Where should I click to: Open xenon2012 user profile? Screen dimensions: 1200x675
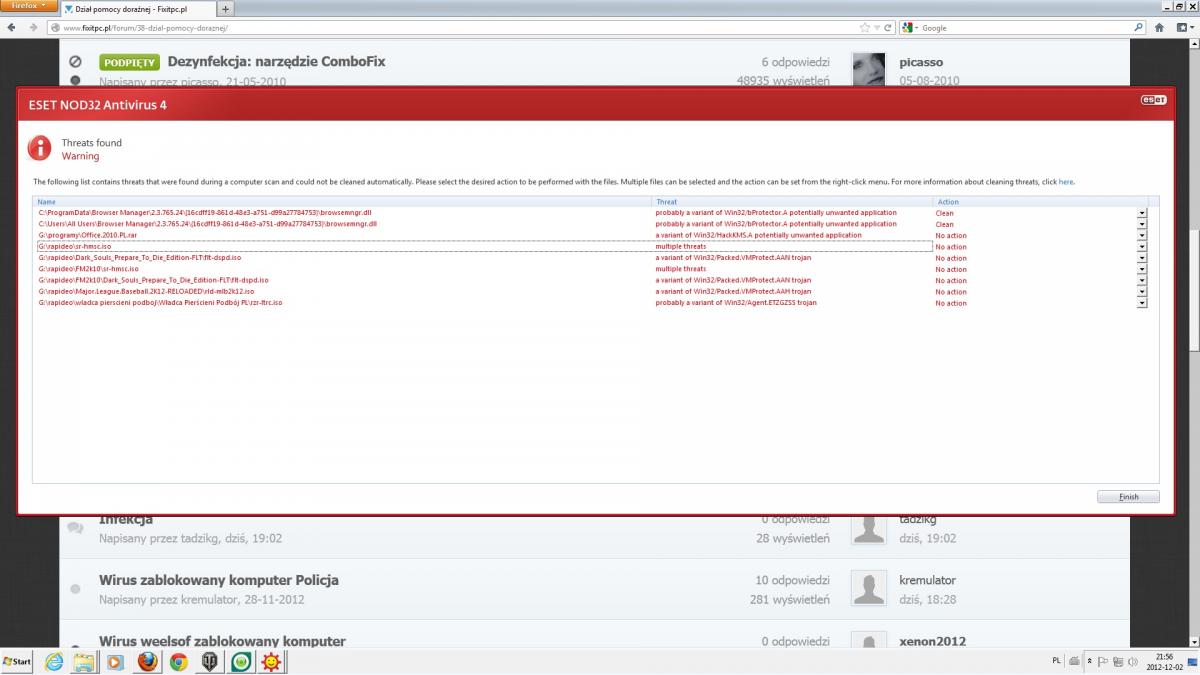click(x=933, y=641)
